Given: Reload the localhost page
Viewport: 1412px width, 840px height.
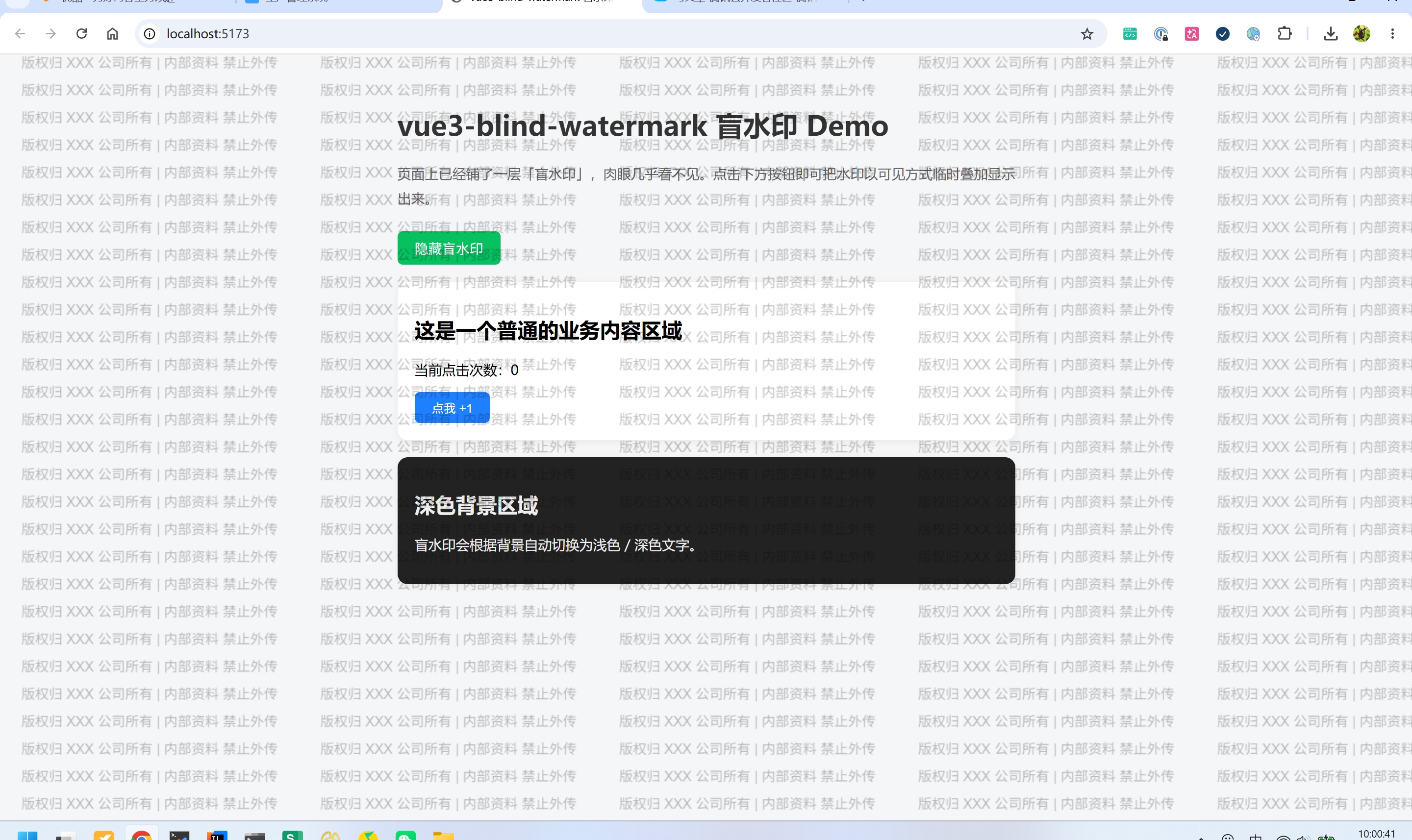Looking at the screenshot, I should coord(81,34).
